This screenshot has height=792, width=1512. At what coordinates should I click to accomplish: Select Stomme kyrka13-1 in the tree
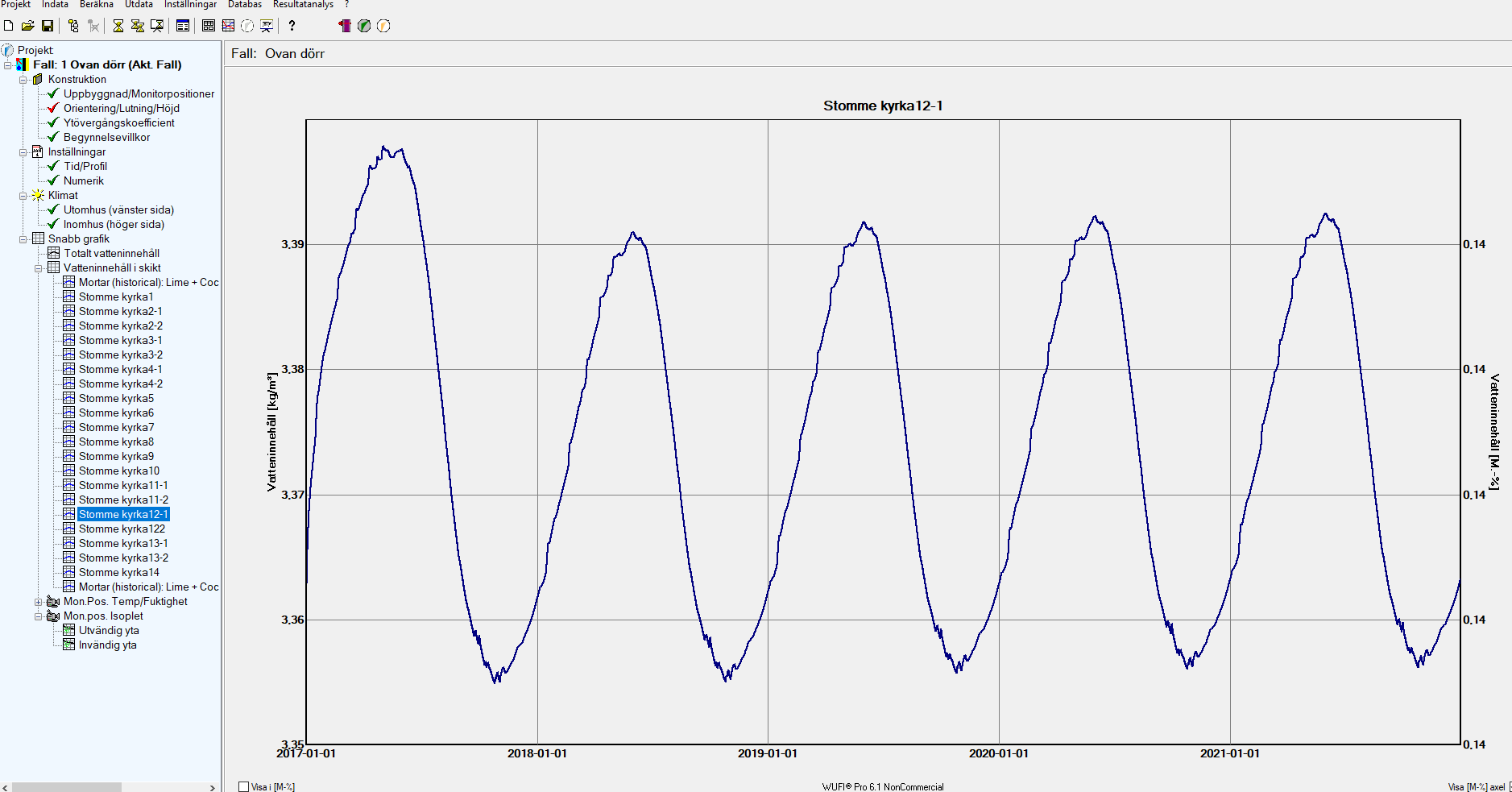tap(123, 543)
